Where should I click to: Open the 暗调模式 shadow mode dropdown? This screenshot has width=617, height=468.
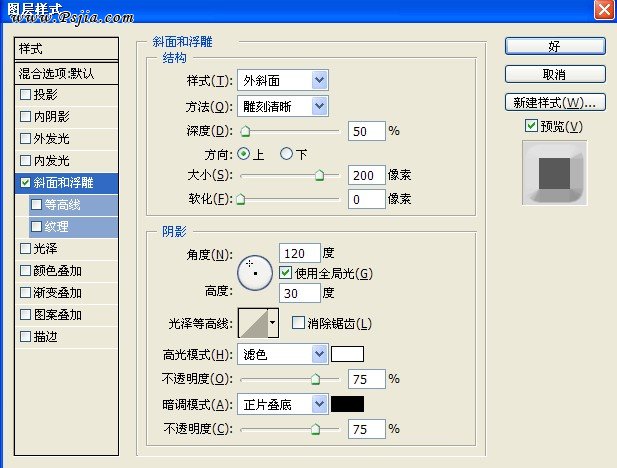pyautogui.click(x=283, y=404)
